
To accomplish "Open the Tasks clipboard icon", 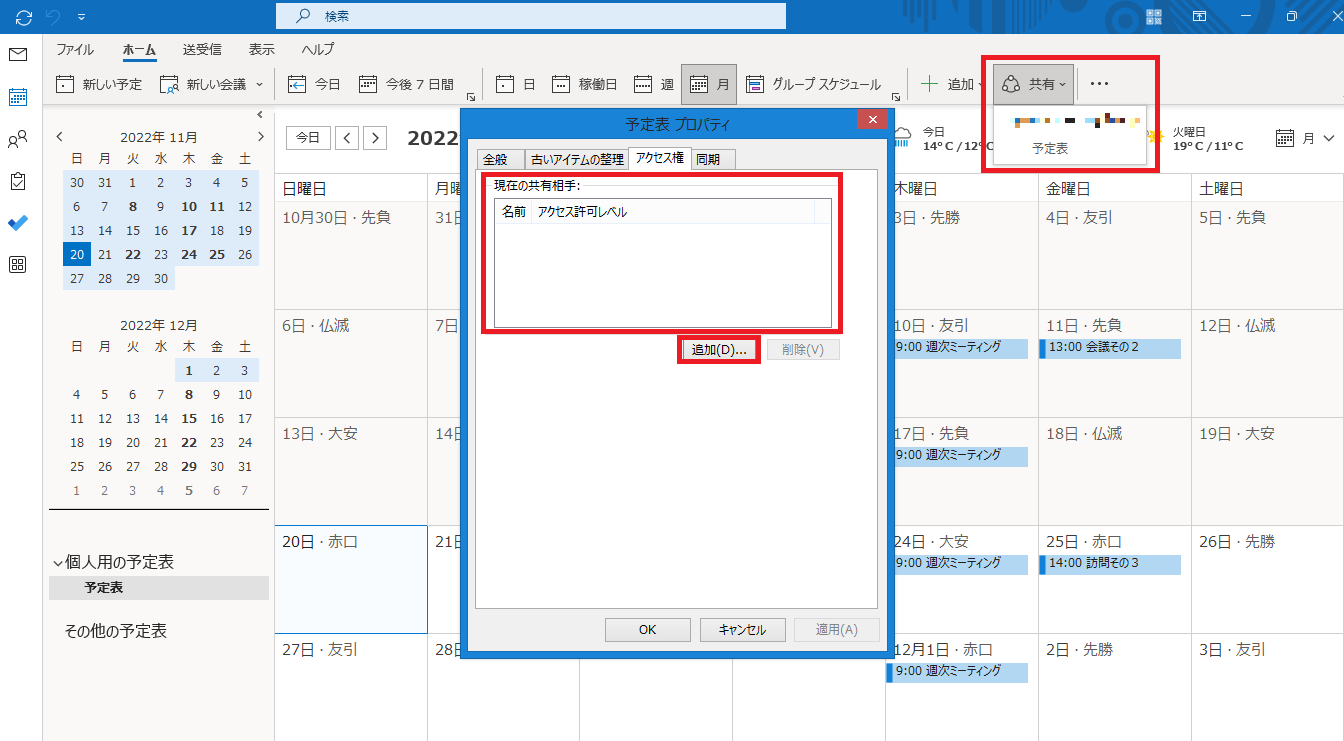I will click(18, 181).
